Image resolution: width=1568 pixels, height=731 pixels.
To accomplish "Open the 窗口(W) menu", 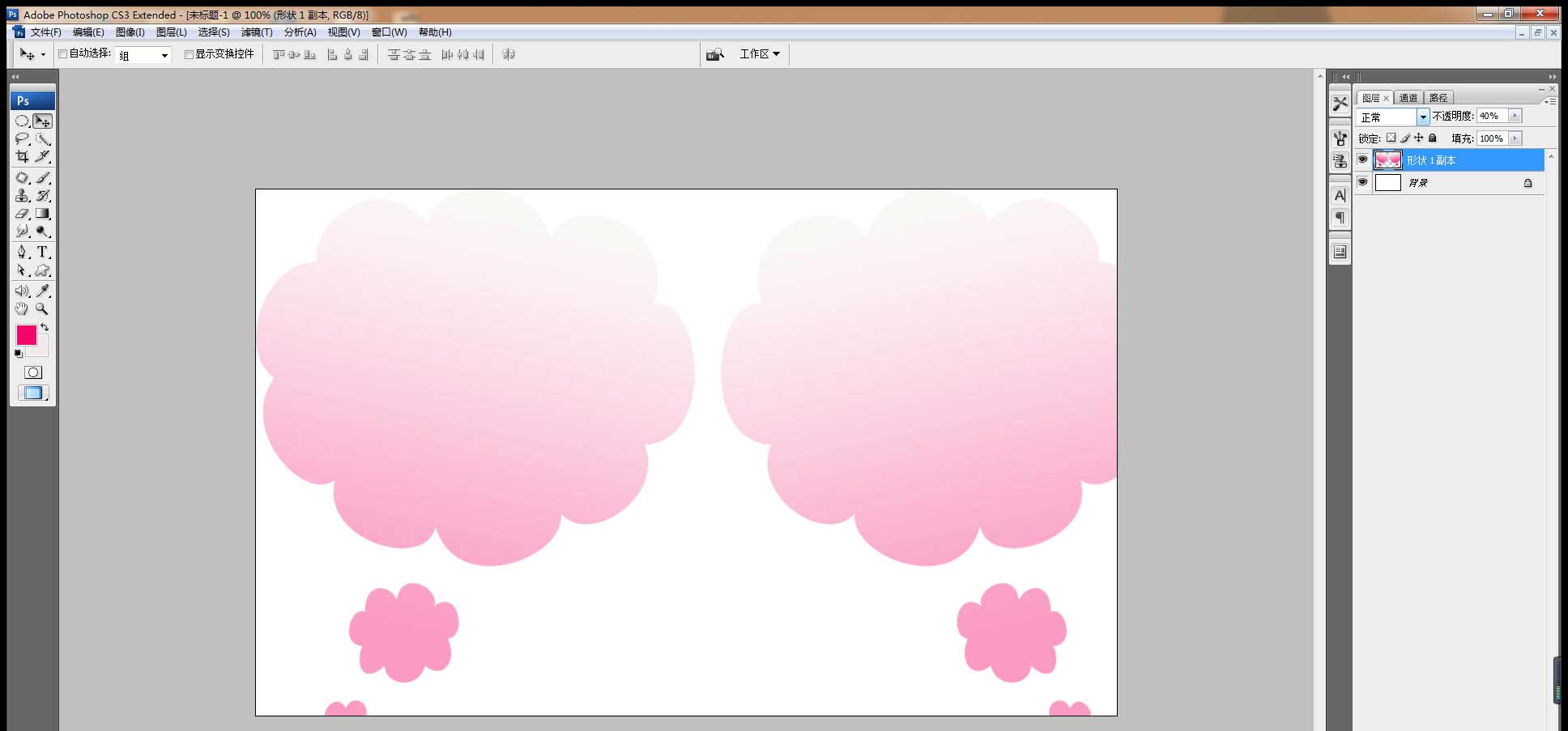I will coord(389,32).
